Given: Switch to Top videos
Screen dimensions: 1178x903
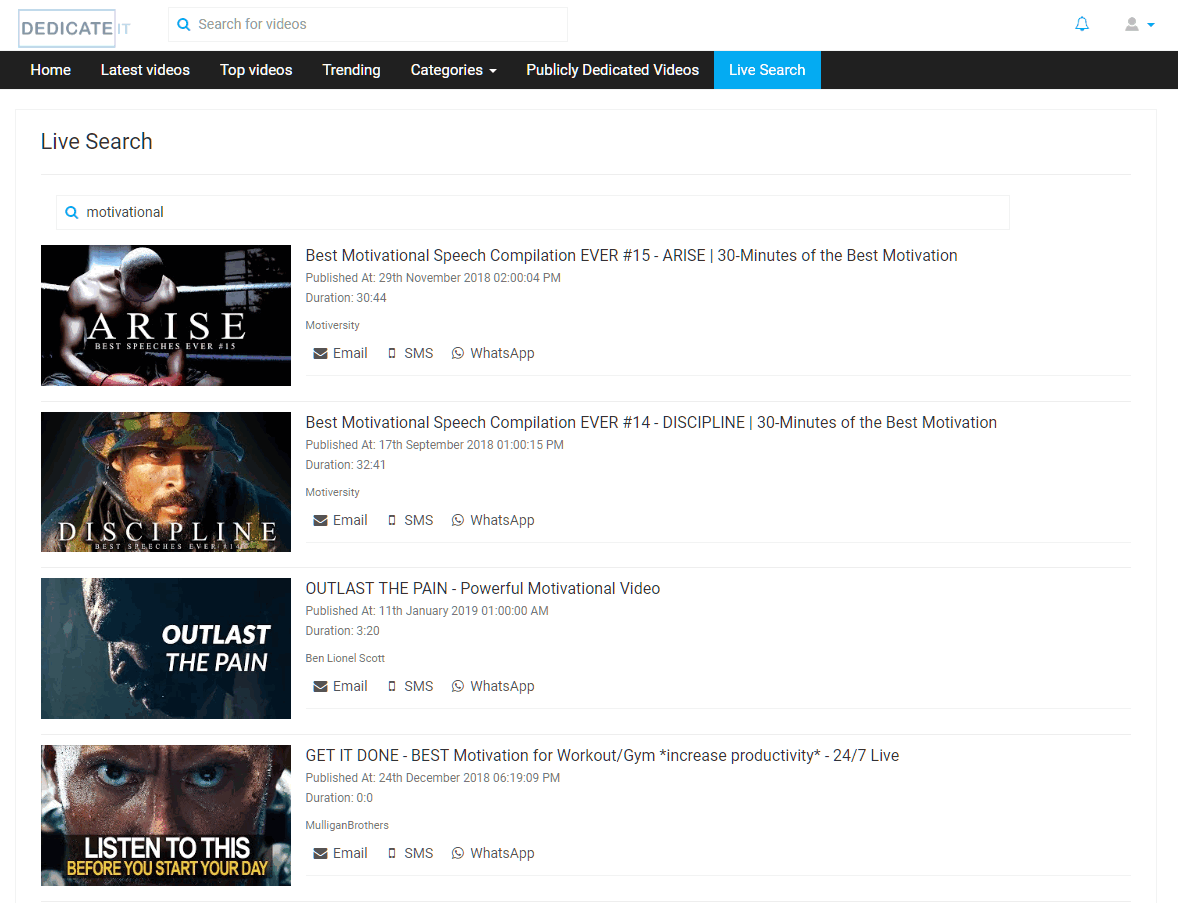Looking at the screenshot, I should coord(255,70).
